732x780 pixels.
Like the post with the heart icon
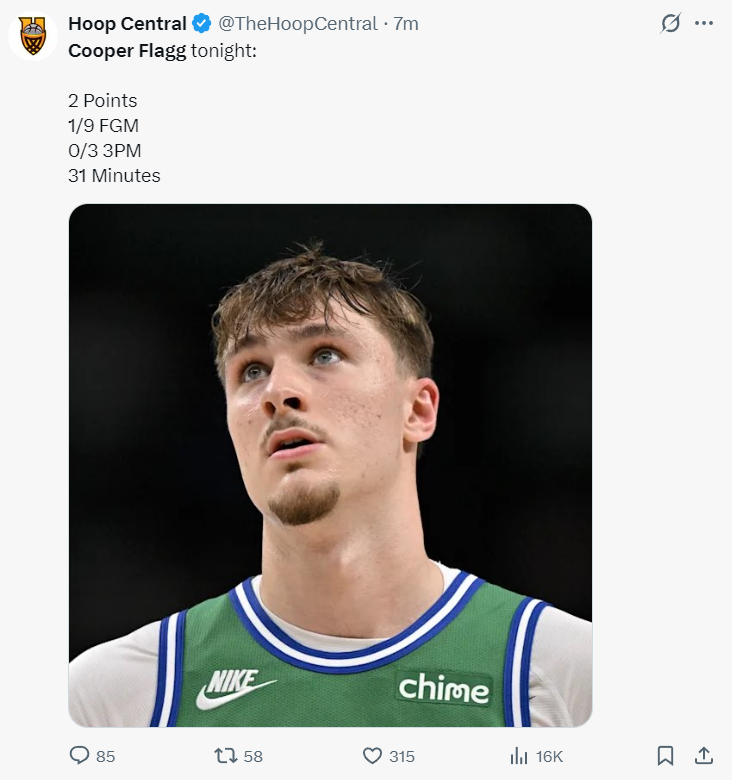tap(373, 756)
